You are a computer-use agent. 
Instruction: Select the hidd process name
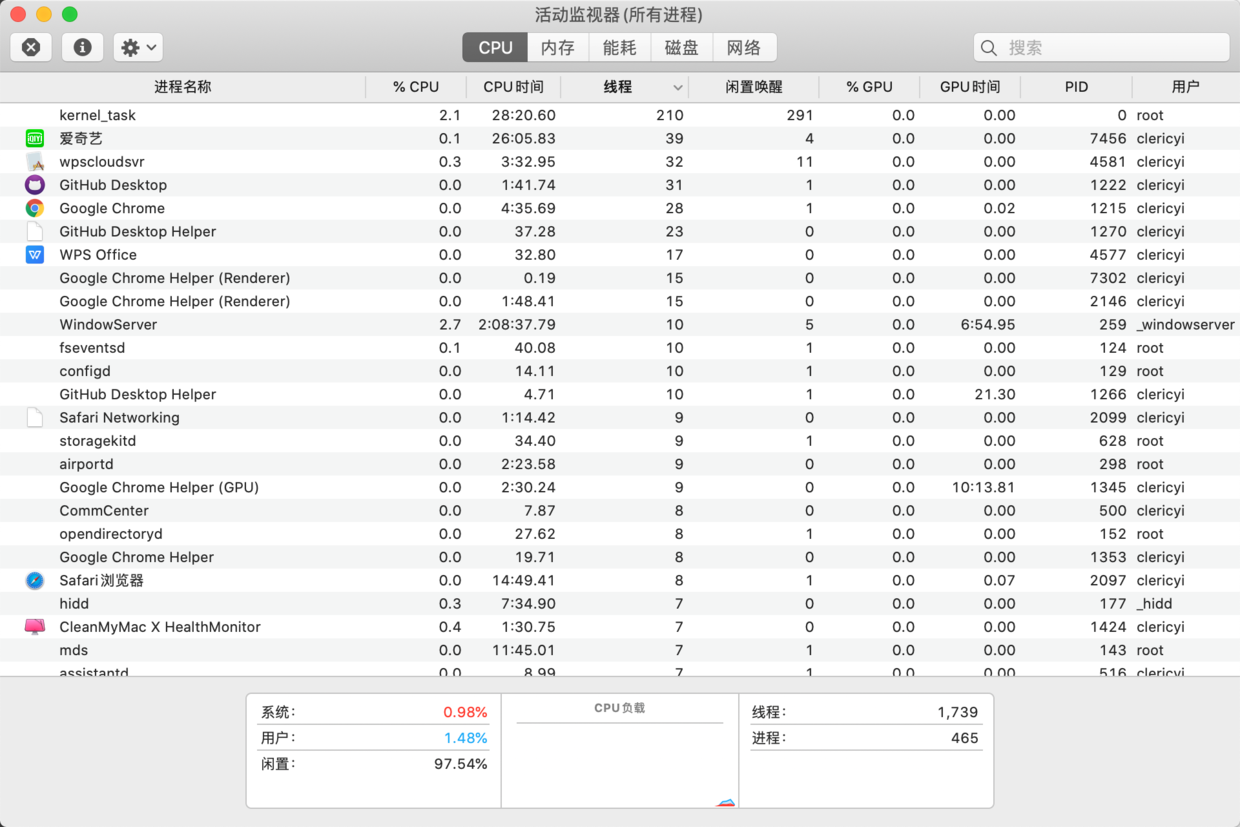pyautogui.click(x=74, y=604)
